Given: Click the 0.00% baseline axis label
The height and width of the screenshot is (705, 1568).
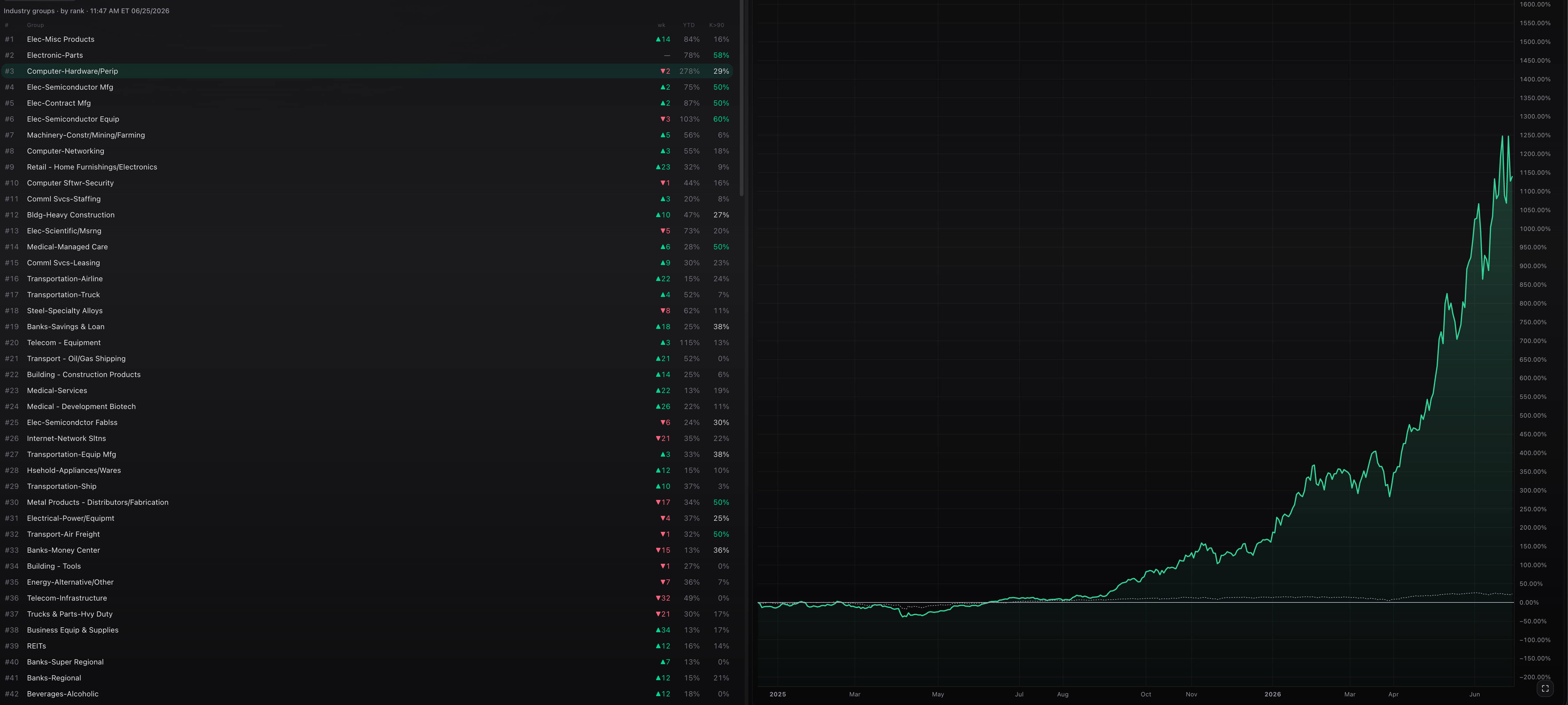Looking at the screenshot, I should point(1528,603).
